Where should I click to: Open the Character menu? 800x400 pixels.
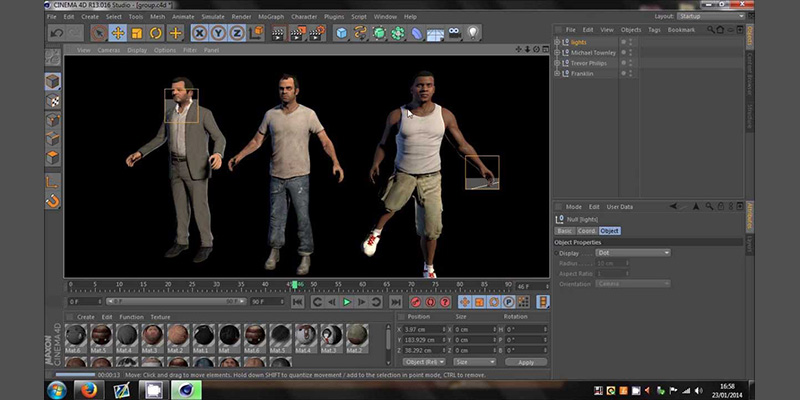point(304,17)
